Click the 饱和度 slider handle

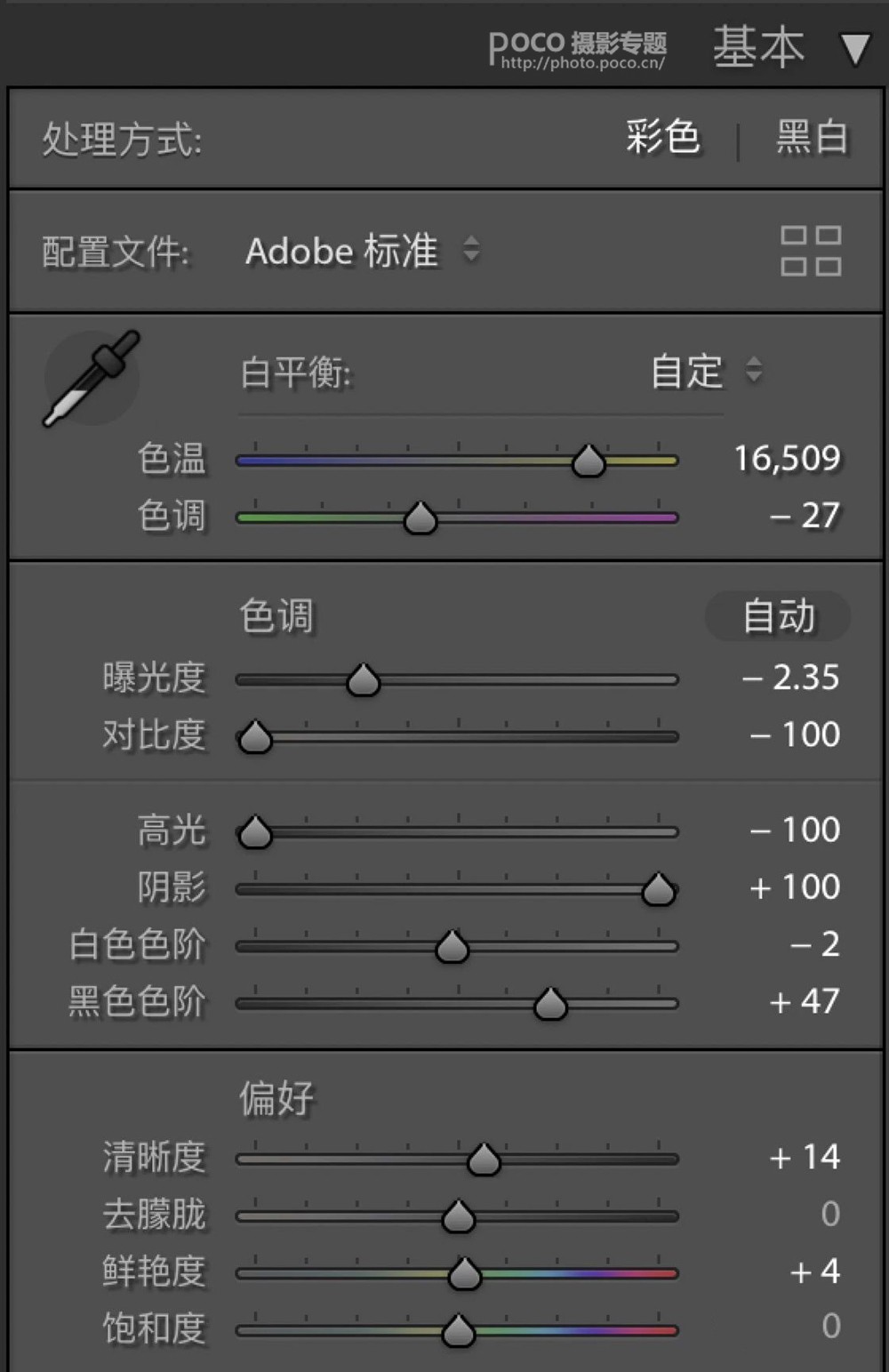(459, 1331)
